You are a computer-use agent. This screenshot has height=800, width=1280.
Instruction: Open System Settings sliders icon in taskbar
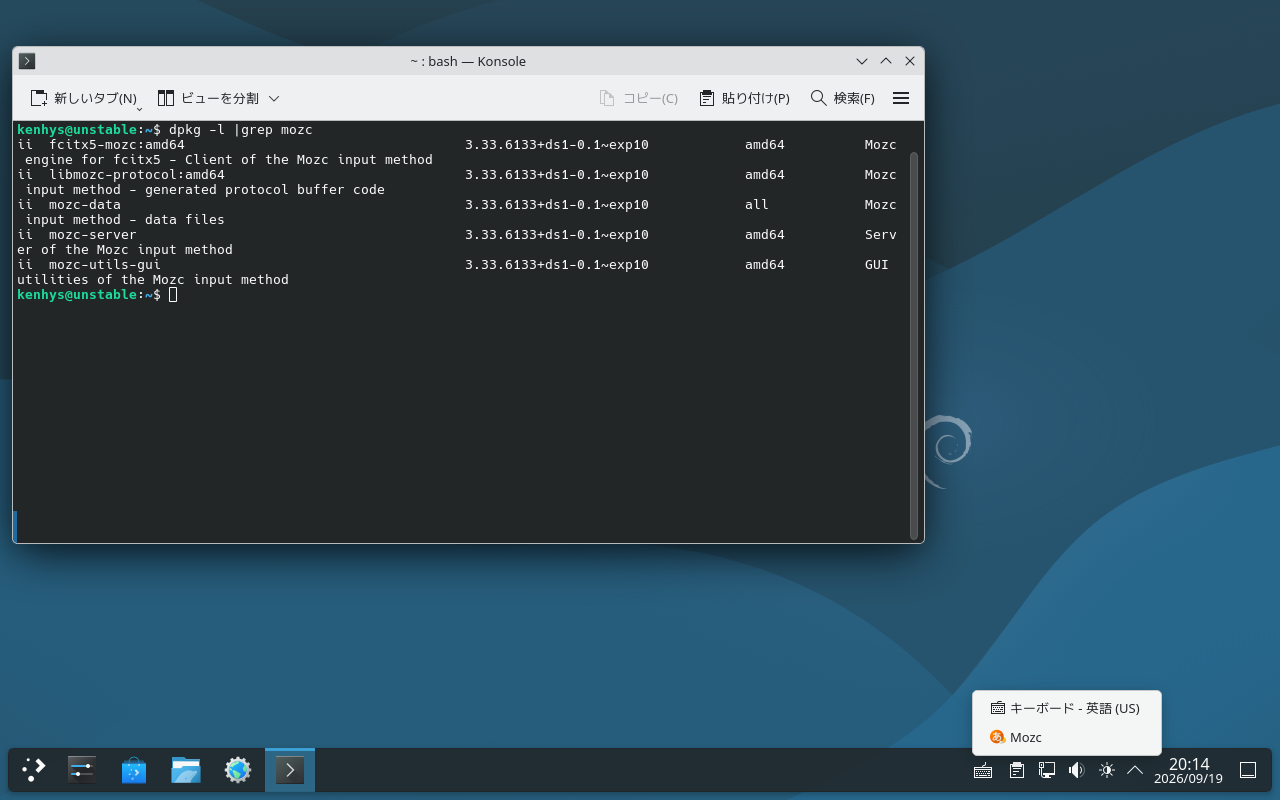point(82,770)
